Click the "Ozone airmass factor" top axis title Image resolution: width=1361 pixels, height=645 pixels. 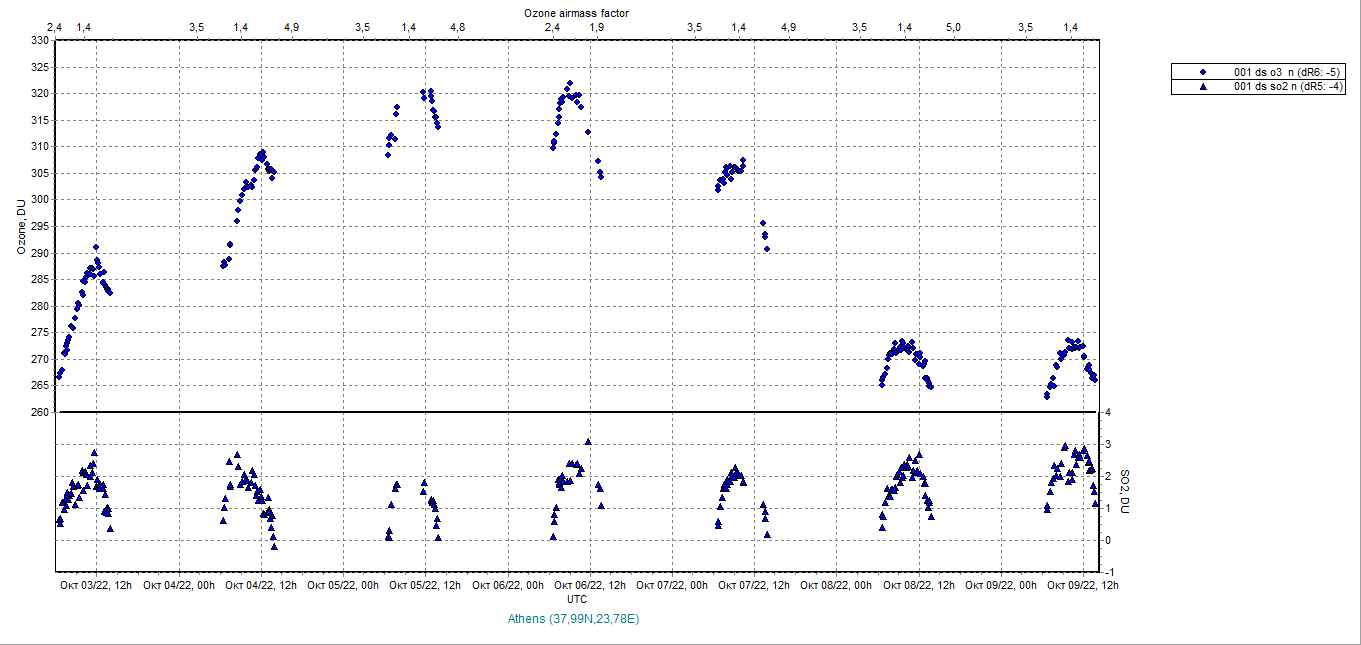click(x=576, y=13)
